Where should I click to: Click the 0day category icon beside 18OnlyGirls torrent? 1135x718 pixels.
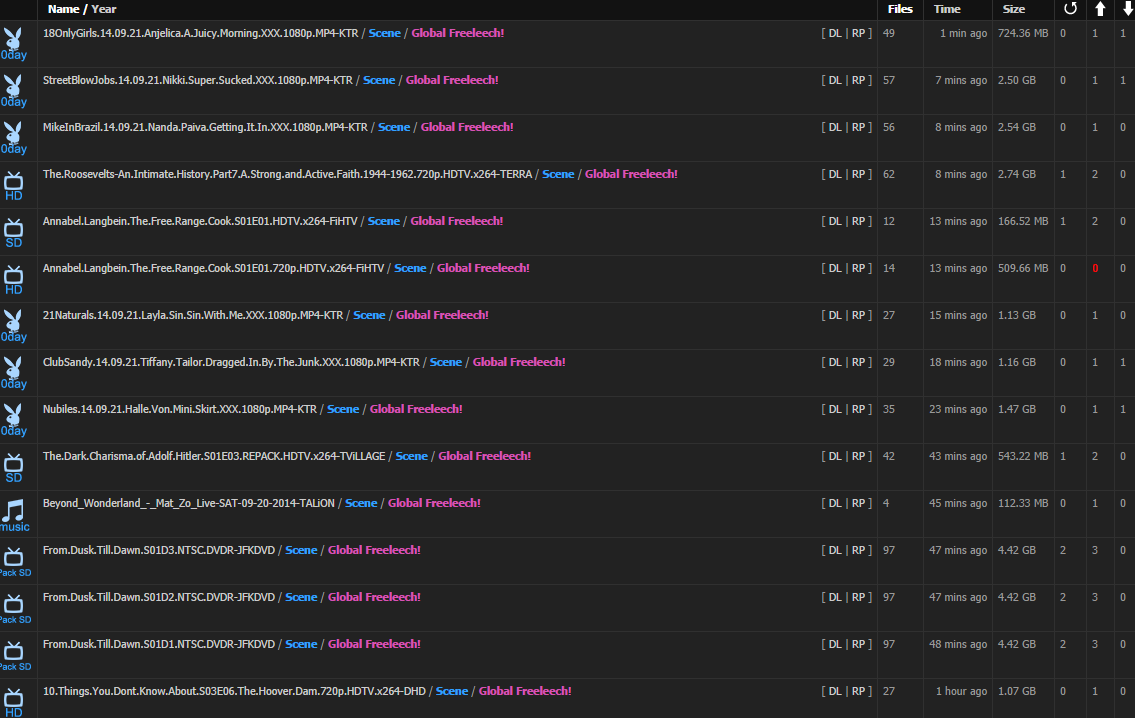point(14,43)
